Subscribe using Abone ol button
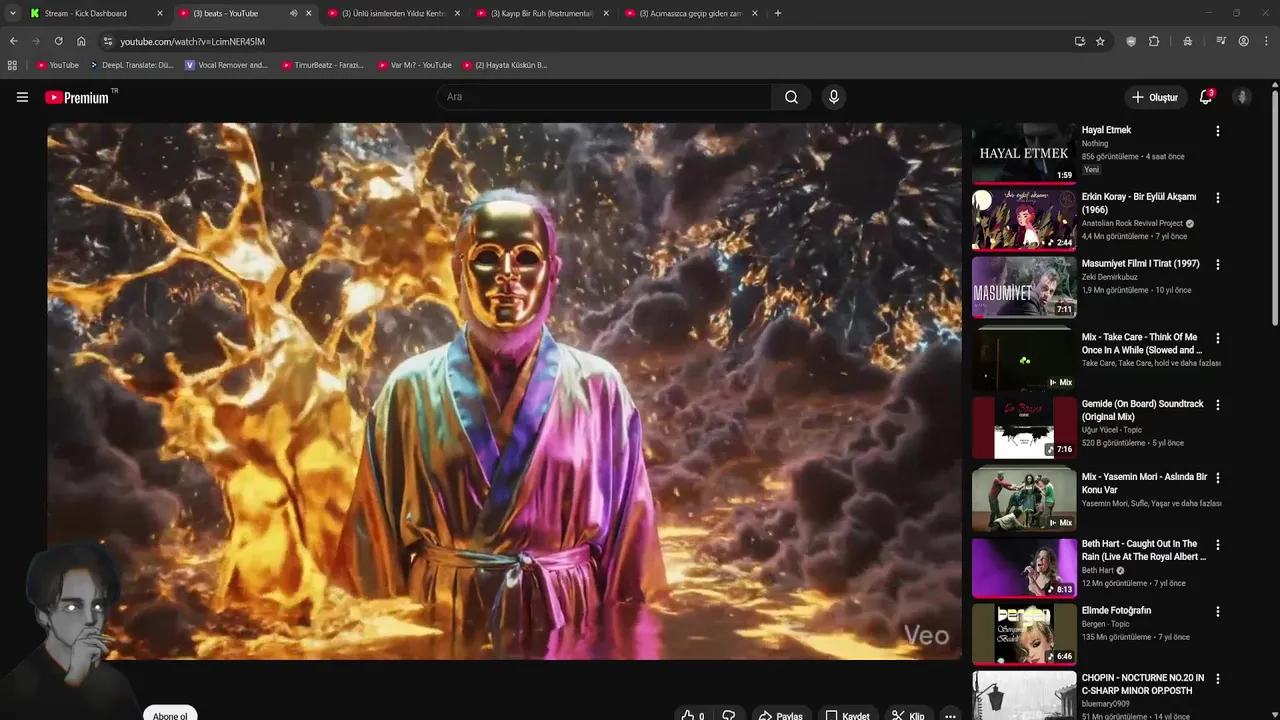The width and height of the screenshot is (1280, 720). pyautogui.click(x=170, y=715)
